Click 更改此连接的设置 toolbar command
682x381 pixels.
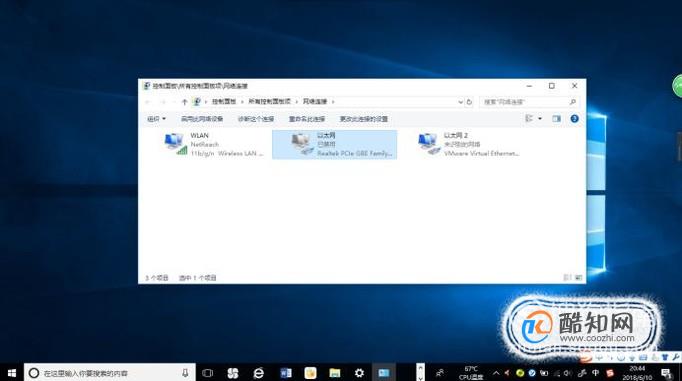click(x=364, y=119)
